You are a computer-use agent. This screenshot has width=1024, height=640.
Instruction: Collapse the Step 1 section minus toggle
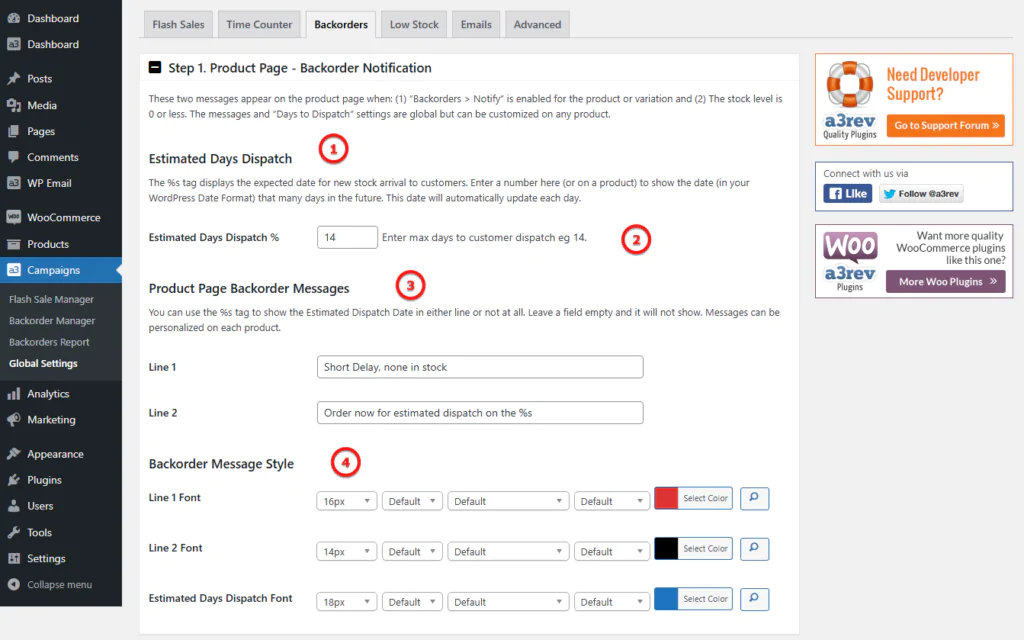pos(155,67)
